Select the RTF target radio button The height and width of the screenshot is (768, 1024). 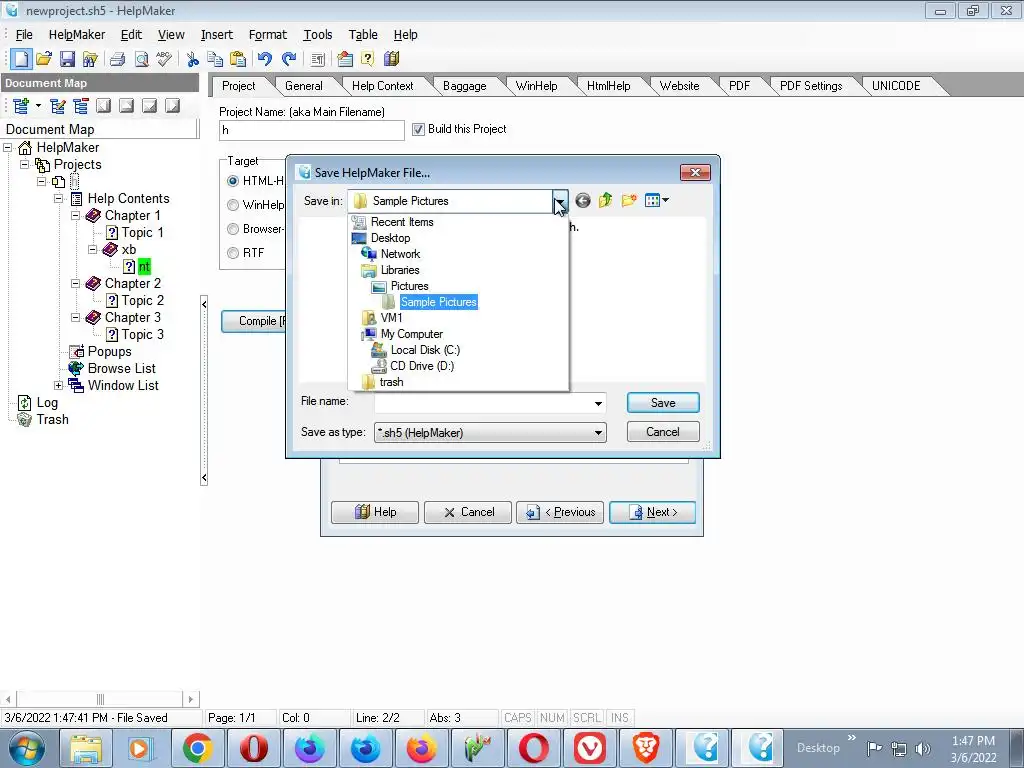coord(232,253)
